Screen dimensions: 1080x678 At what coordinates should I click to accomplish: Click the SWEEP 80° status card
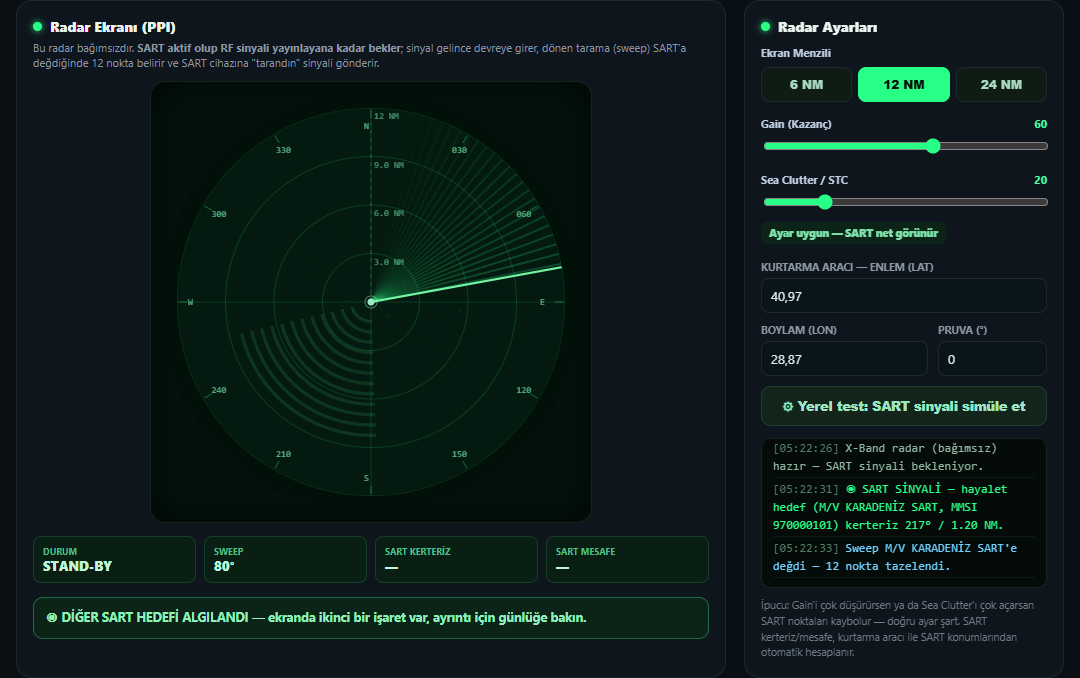285,559
